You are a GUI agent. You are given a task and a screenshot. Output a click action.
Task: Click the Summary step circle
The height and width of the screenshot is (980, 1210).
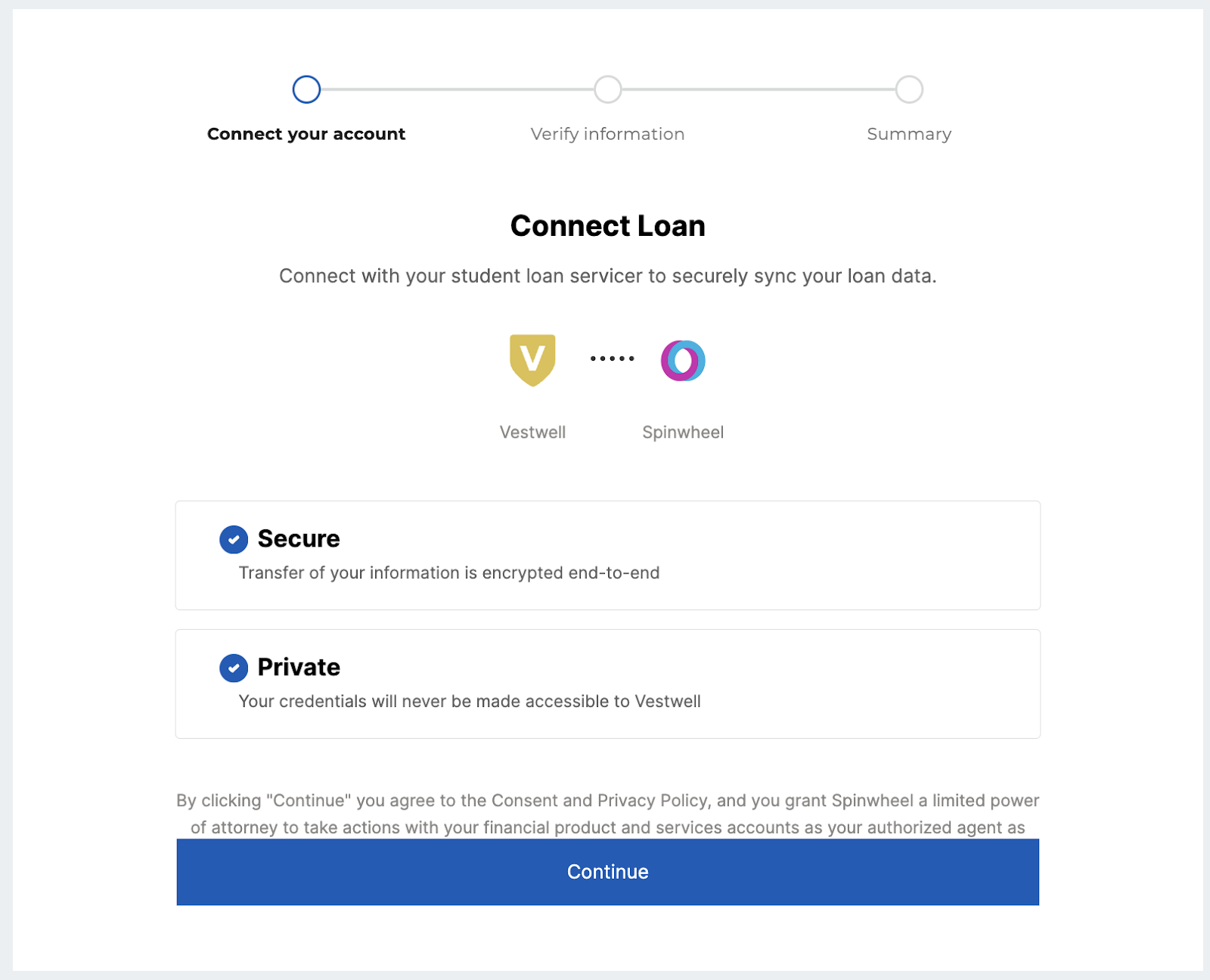coord(909,89)
